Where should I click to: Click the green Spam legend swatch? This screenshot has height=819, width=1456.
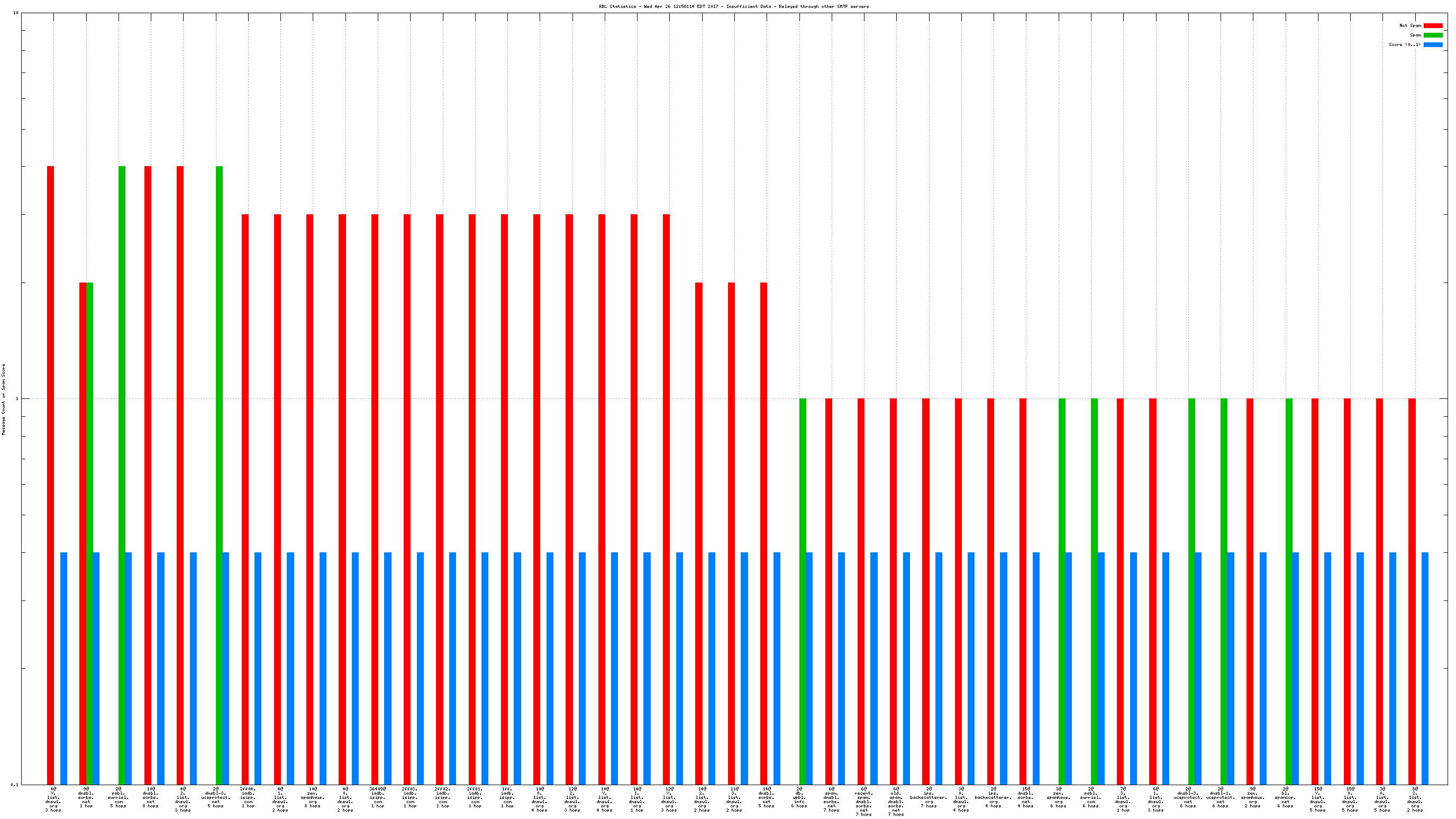point(1432,35)
